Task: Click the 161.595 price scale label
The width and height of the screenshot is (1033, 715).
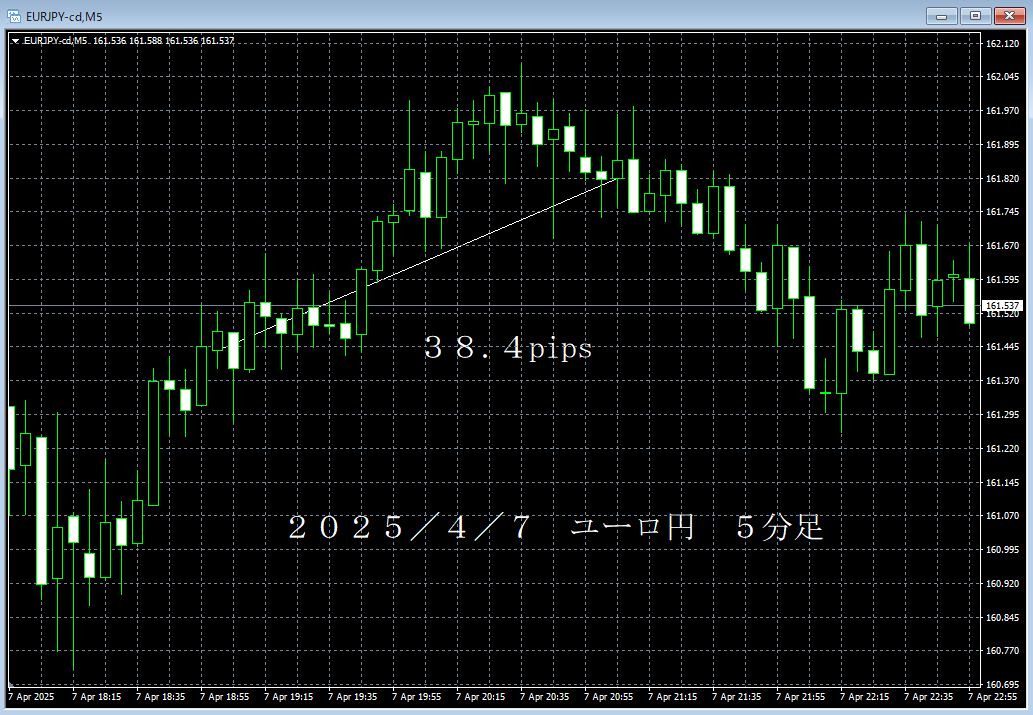Action: (x=1002, y=279)
